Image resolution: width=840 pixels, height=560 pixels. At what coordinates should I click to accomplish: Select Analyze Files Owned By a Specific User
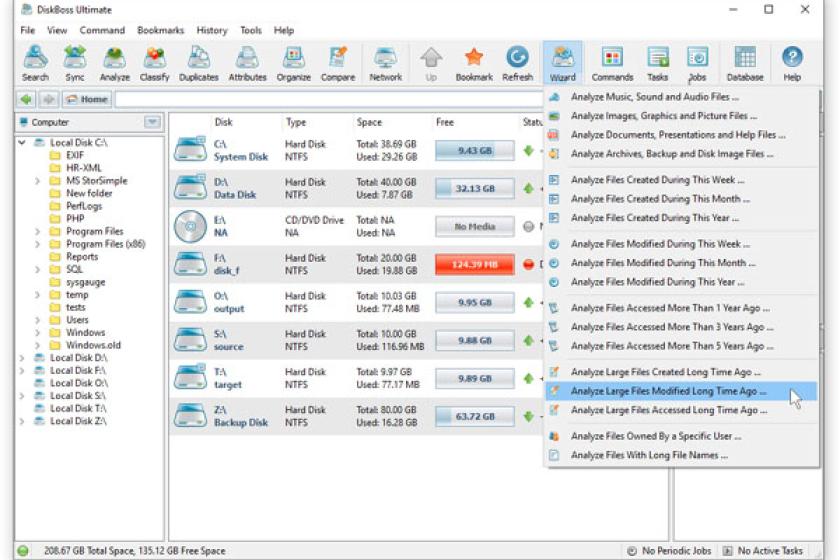click(x=681, y=436)
